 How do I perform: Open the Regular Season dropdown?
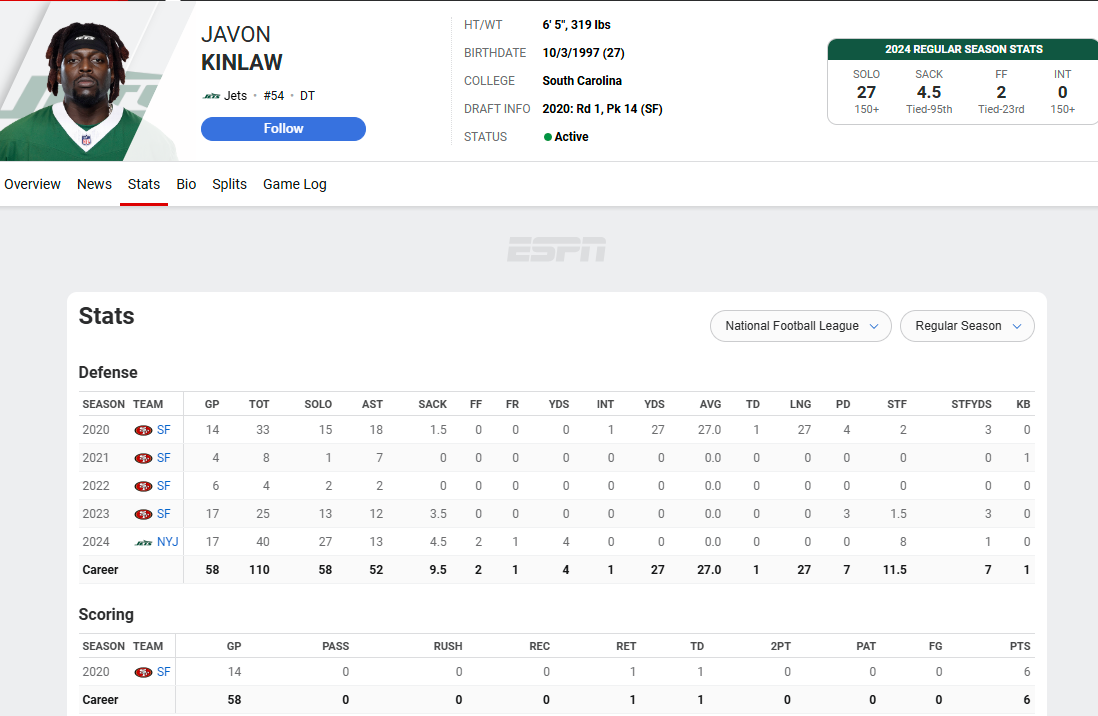967,326
